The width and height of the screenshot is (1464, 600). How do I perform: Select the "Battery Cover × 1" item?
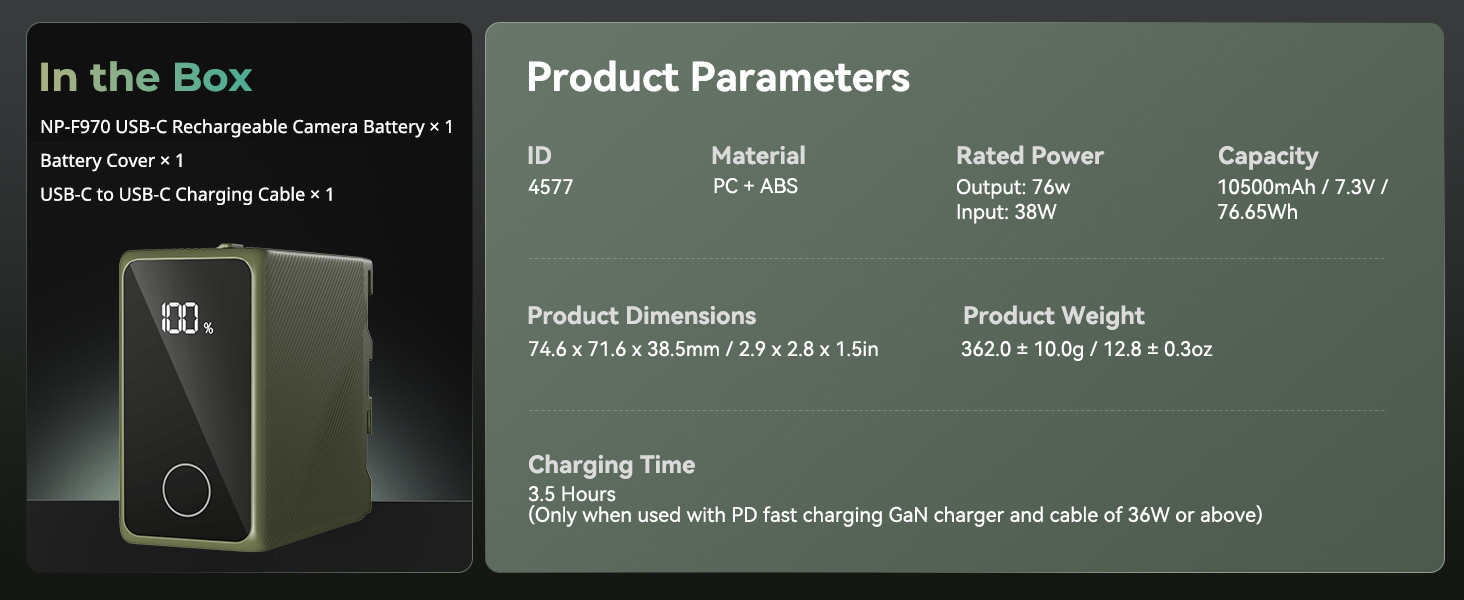(x=112, y=161)
